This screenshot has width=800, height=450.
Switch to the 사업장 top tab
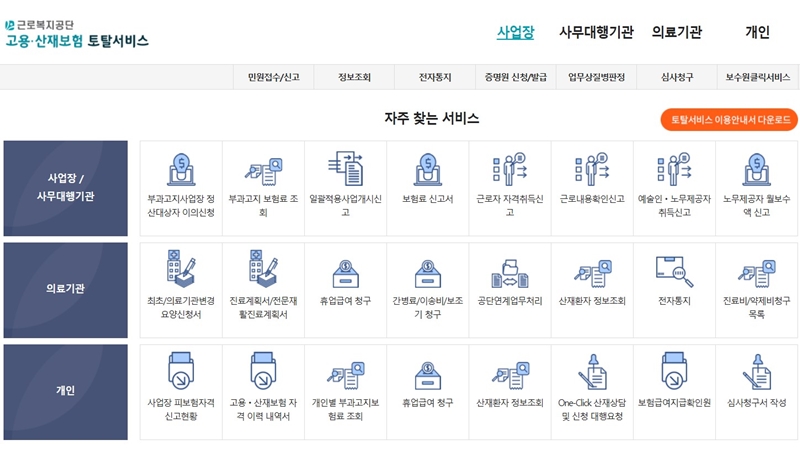tap(515, 32)
